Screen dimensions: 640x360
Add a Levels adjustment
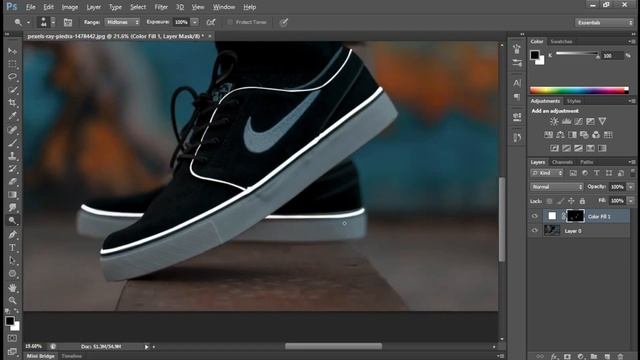tap(567, 121)
